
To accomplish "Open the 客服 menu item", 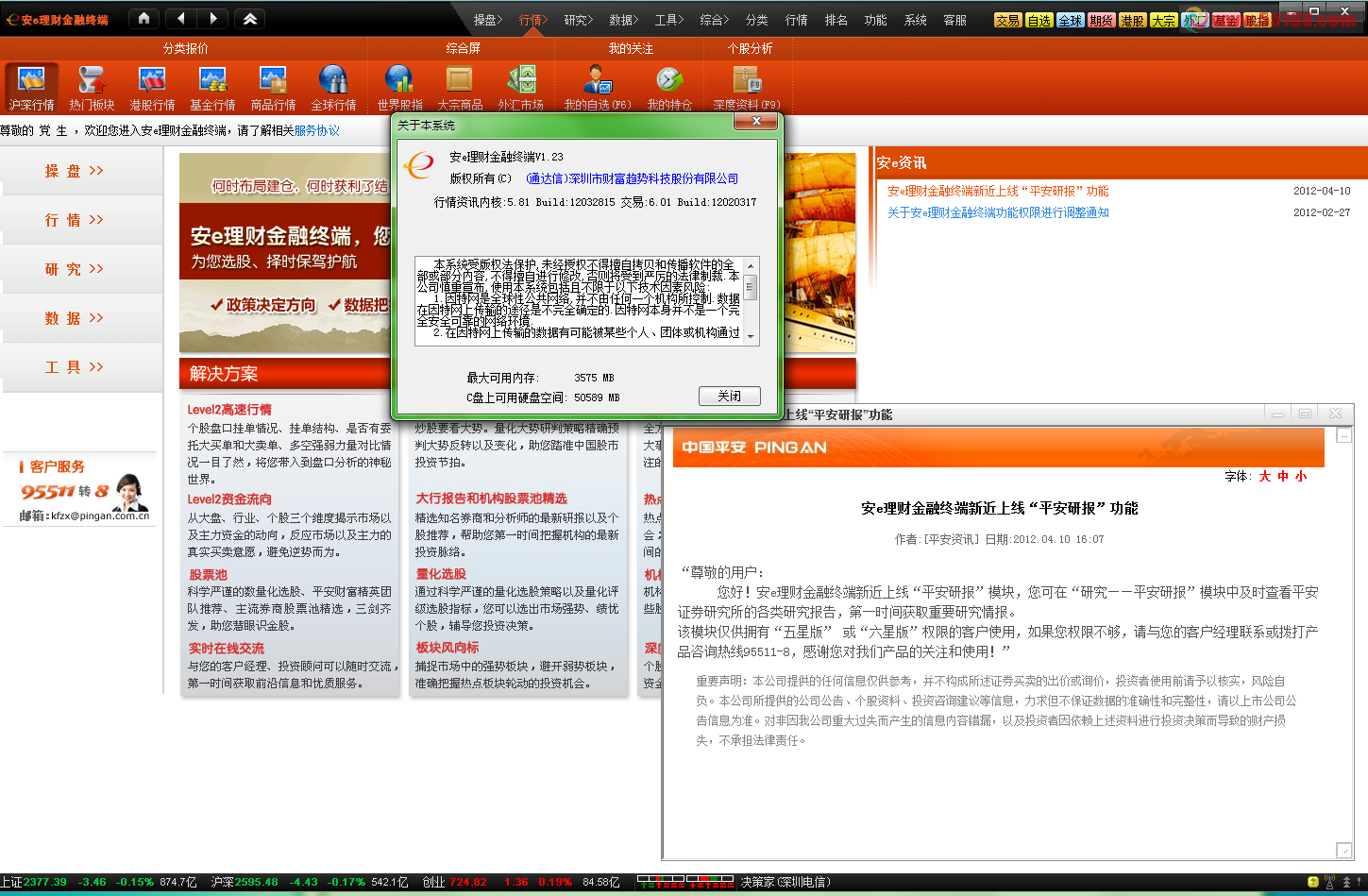I will 954,20.
